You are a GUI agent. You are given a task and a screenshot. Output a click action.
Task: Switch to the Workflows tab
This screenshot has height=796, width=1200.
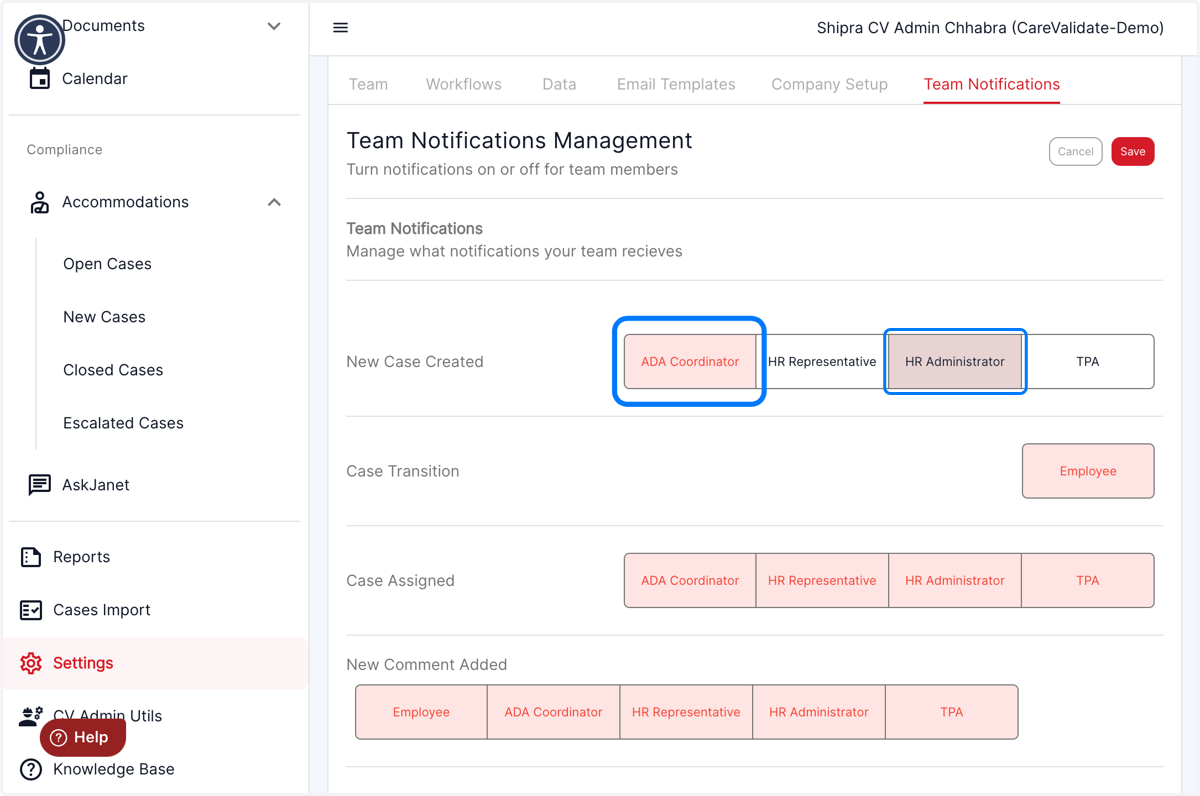tap(464, 84)
